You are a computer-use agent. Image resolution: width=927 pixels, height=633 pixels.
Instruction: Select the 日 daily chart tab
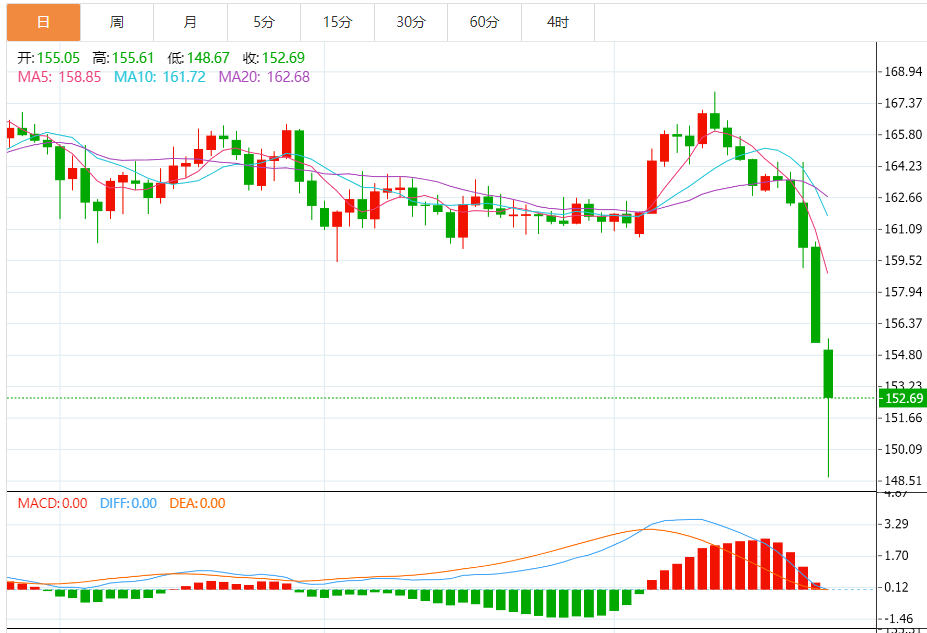coord(43,22)
